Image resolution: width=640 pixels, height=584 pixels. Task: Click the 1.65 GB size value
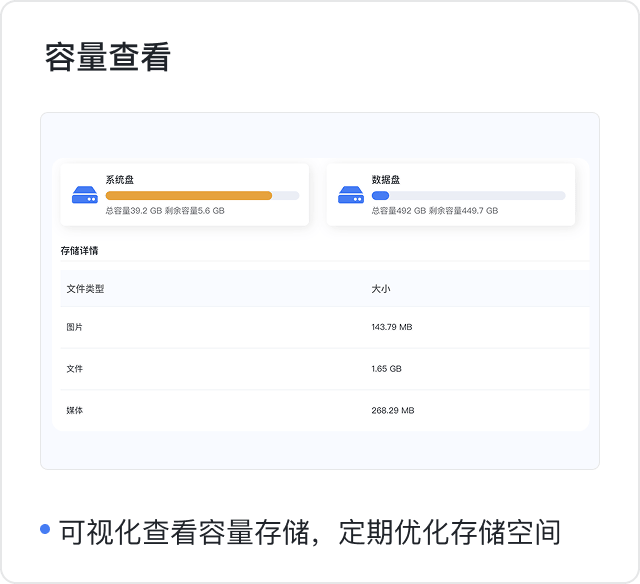[x=387, y=369]
